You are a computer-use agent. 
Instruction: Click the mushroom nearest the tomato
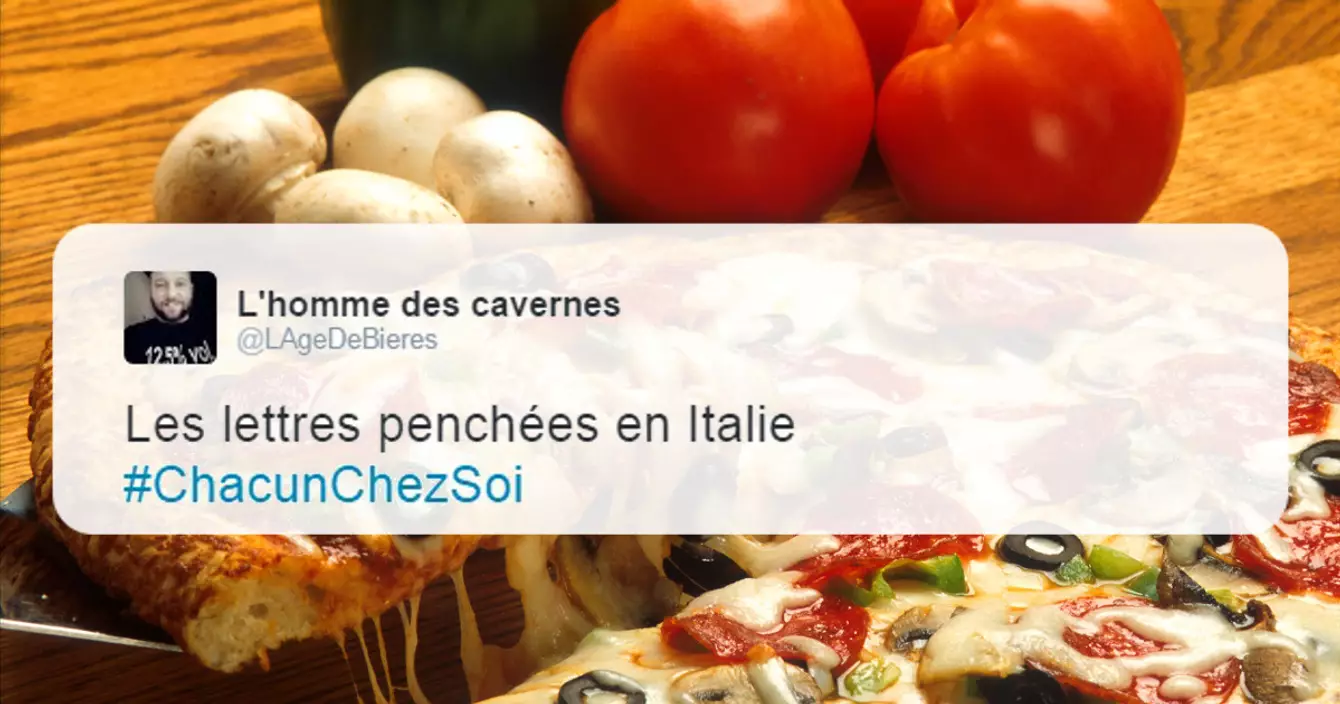(512, 170)
